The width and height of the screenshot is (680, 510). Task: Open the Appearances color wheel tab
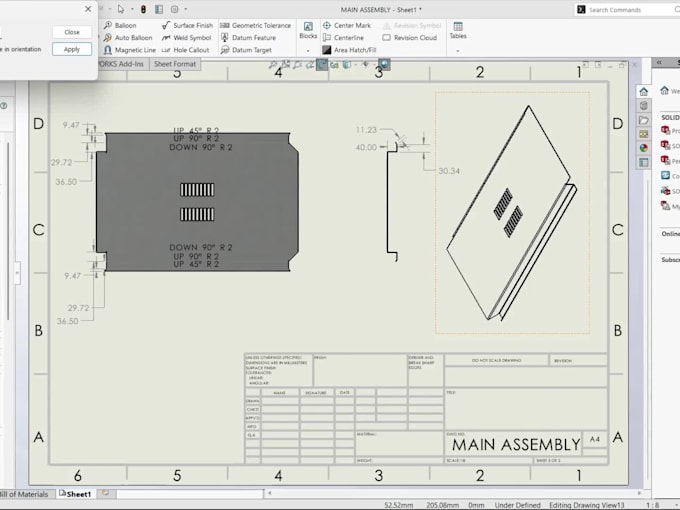pyautogui.click(x=644, y=148)
